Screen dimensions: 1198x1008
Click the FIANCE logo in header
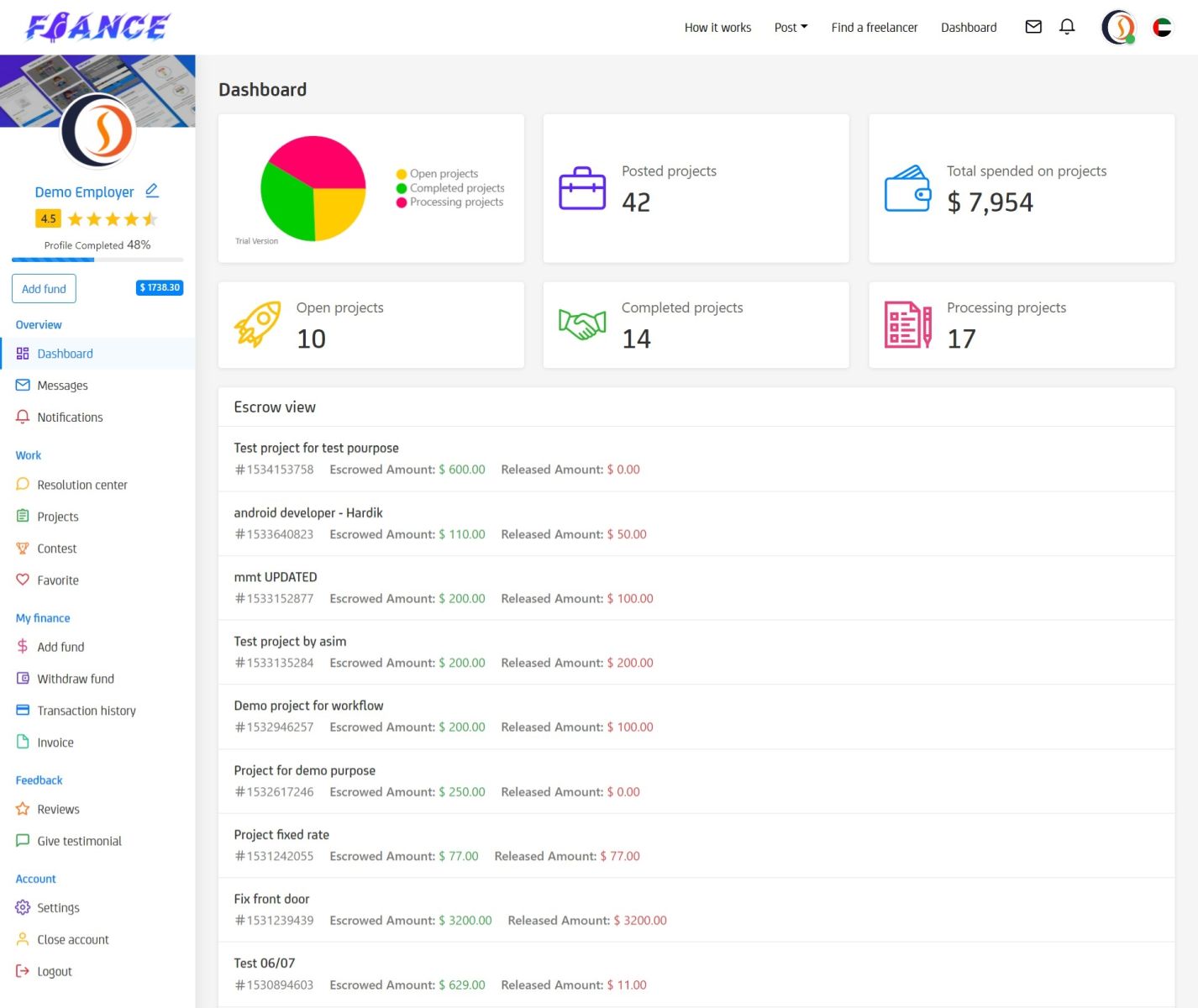pyautogui.click(x=97, y=28)
